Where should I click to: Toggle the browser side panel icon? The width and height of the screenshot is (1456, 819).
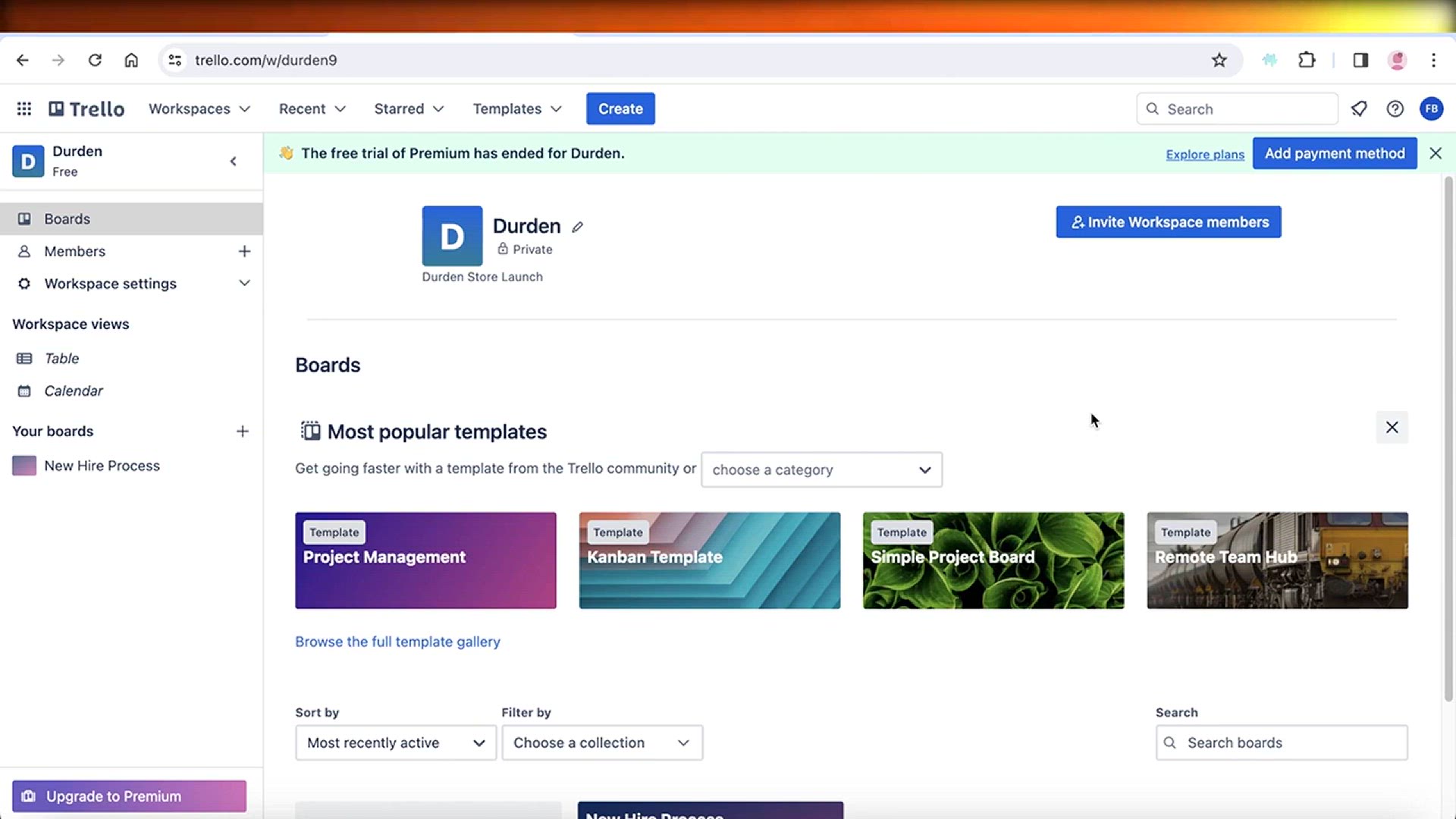pyautogui.click(x=1360, y=60)
